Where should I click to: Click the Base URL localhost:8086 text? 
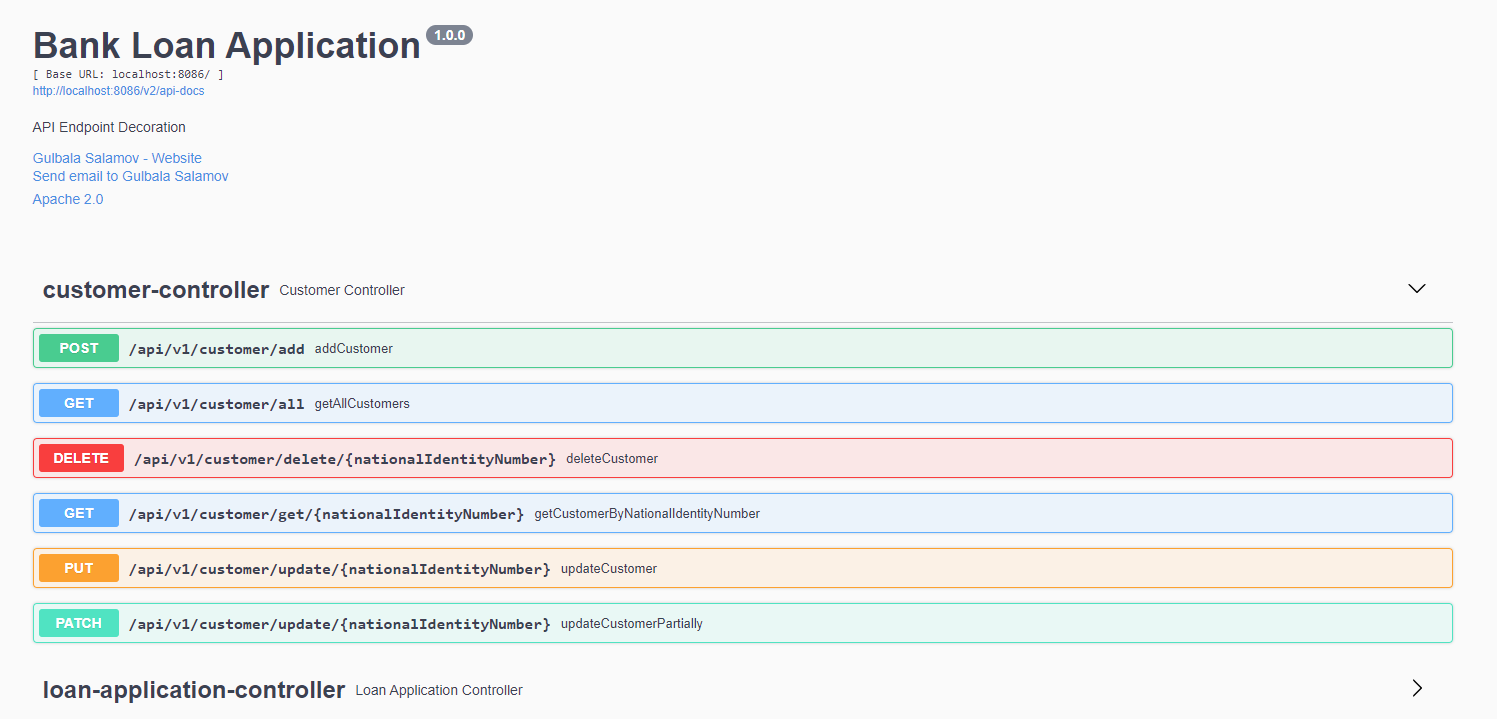[128, 75]
